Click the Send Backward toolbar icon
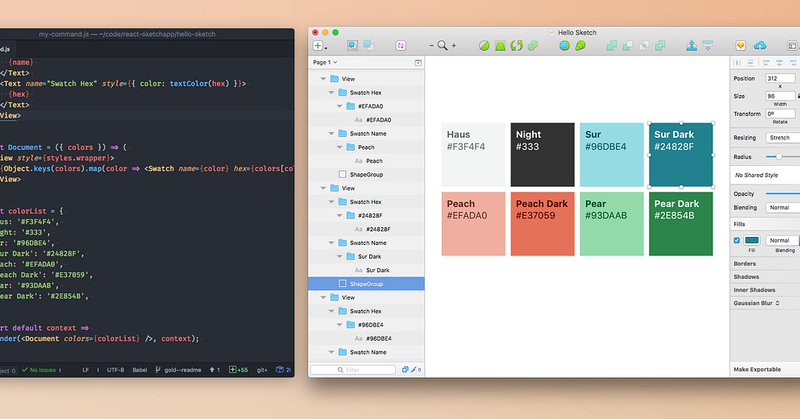Viewport: 800px width, 419px height. [x=708, y=46]
